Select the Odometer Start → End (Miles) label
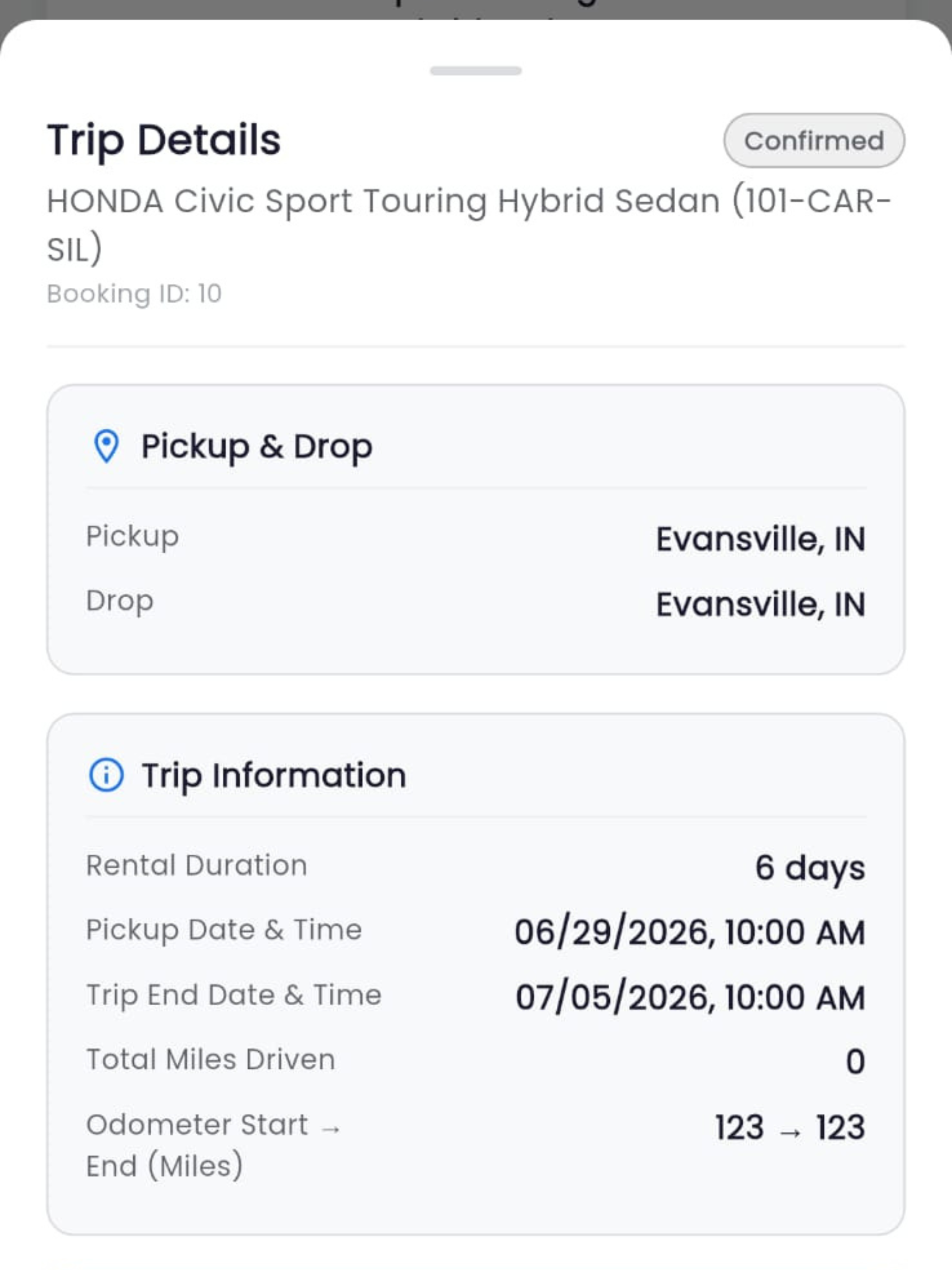 214,1145
